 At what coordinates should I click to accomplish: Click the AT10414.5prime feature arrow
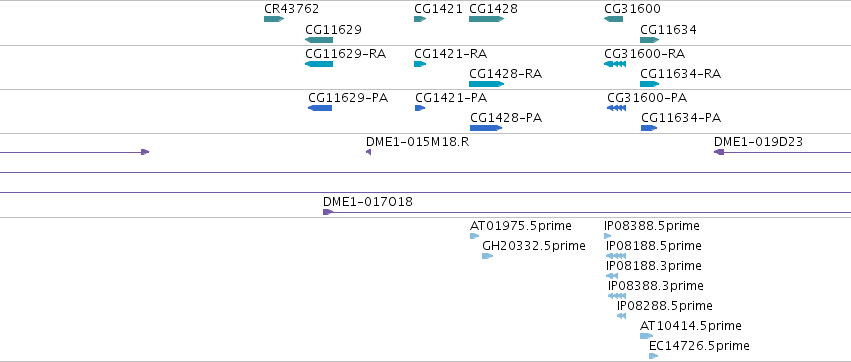click(x=646, y=336)
